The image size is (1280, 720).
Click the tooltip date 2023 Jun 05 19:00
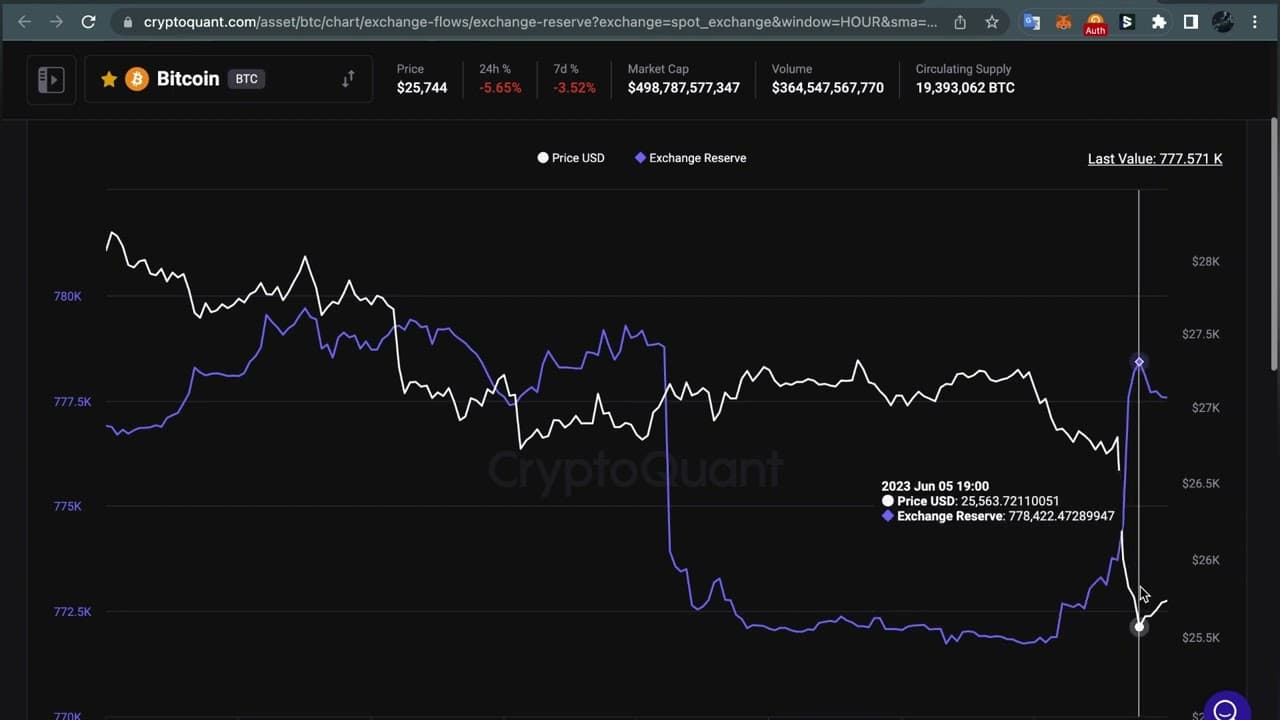tap(935, 487)
